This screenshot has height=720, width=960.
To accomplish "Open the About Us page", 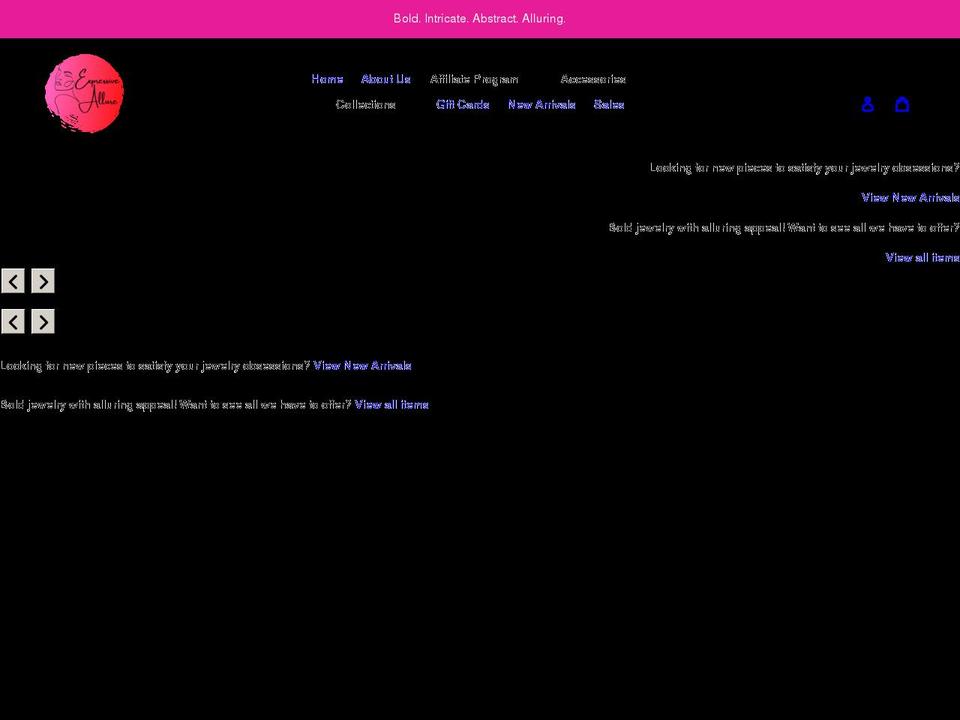I will (x=385, y=79).
